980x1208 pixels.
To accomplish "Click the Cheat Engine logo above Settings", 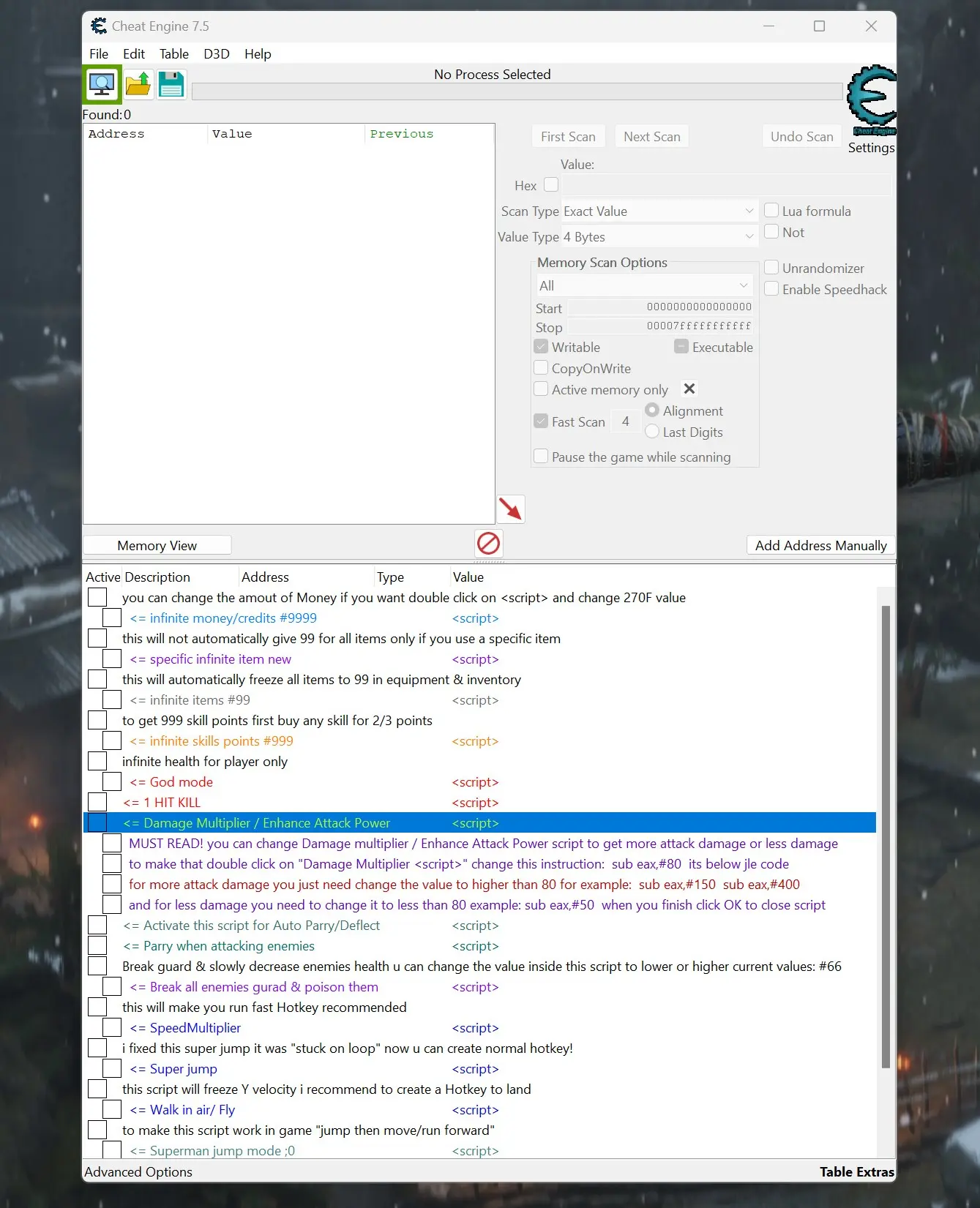I will tap(871, 100).
